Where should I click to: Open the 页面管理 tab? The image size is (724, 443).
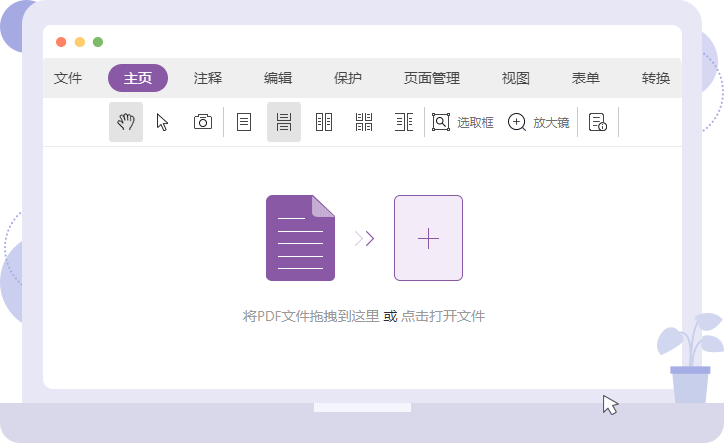(432, 78)
